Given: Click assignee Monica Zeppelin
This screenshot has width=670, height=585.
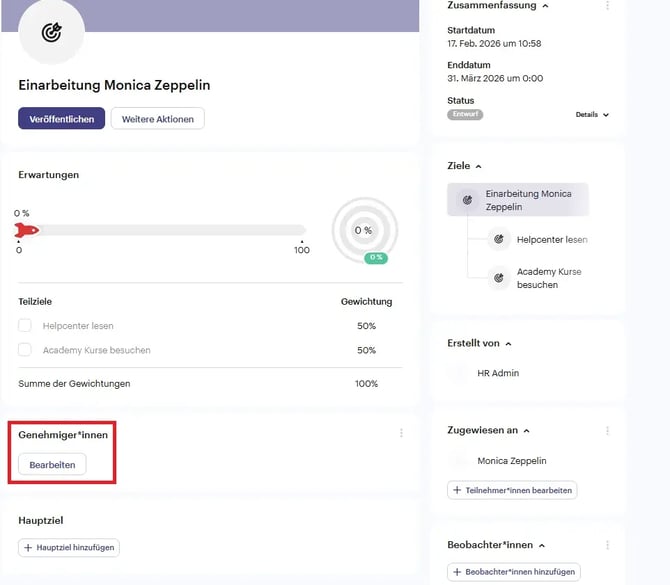Looking at the screenshot, I should 511,461.
